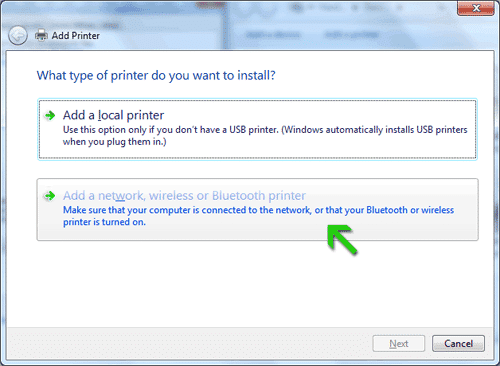Click the Add Printer title text
The image size is (500, 366).
coord(76,36)
